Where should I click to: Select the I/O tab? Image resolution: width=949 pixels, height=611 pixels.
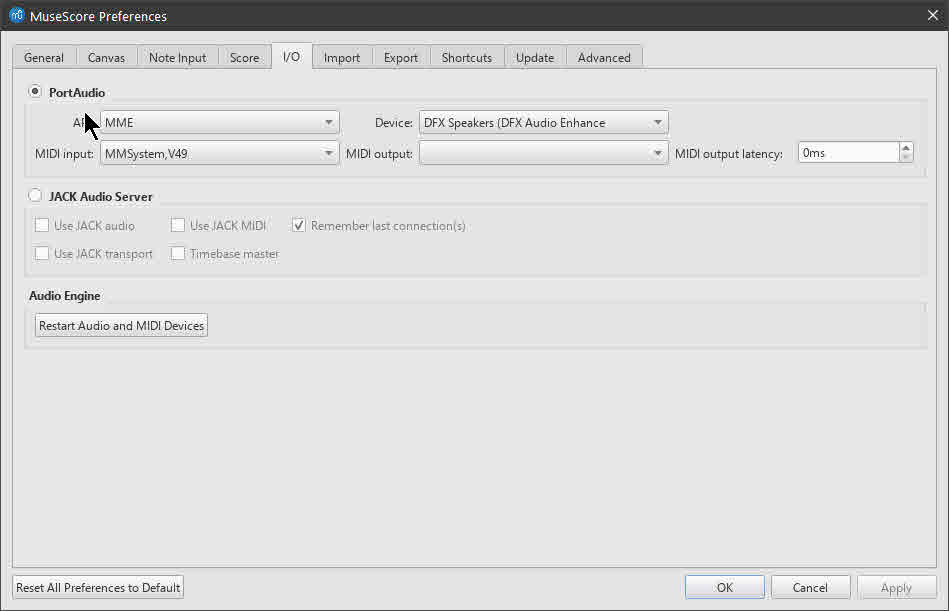pyautogui.click(x=292, y=56)
